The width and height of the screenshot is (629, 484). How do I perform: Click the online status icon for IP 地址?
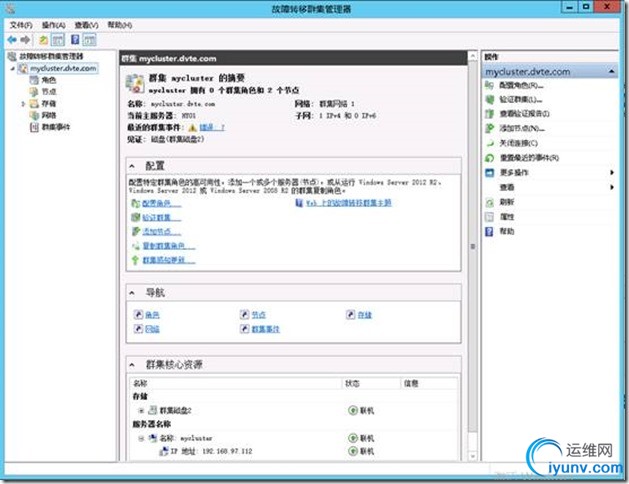[353, 452]
